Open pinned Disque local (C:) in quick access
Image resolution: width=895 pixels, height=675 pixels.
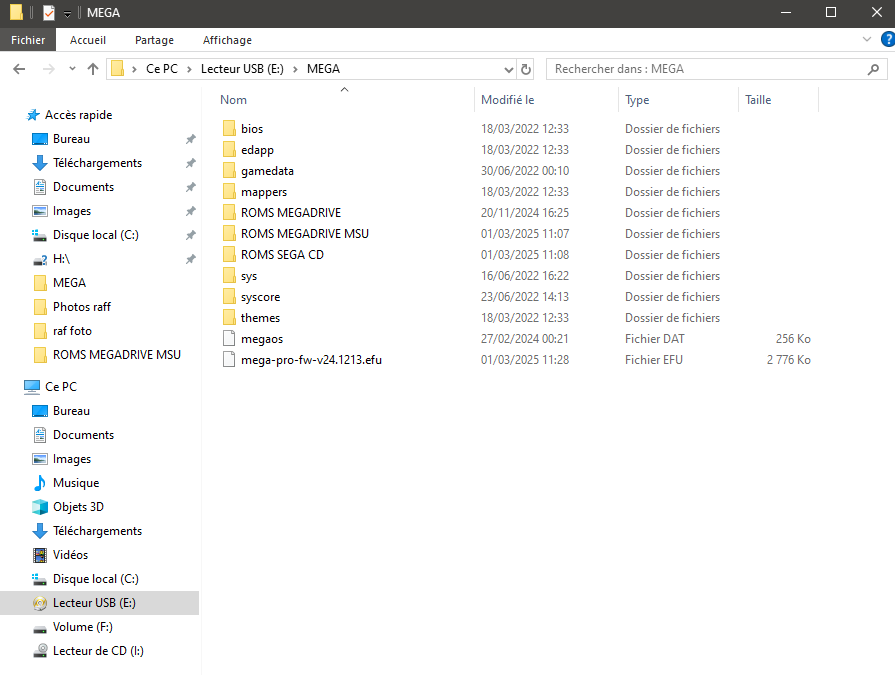95,235
